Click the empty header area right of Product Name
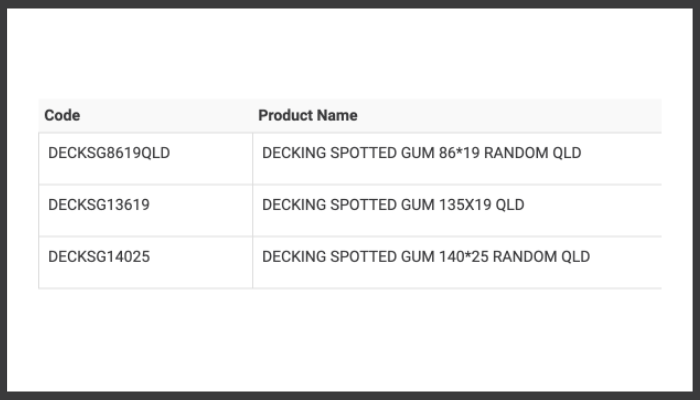The height and width of the screenshot is (400, 700). click(509, 115)
